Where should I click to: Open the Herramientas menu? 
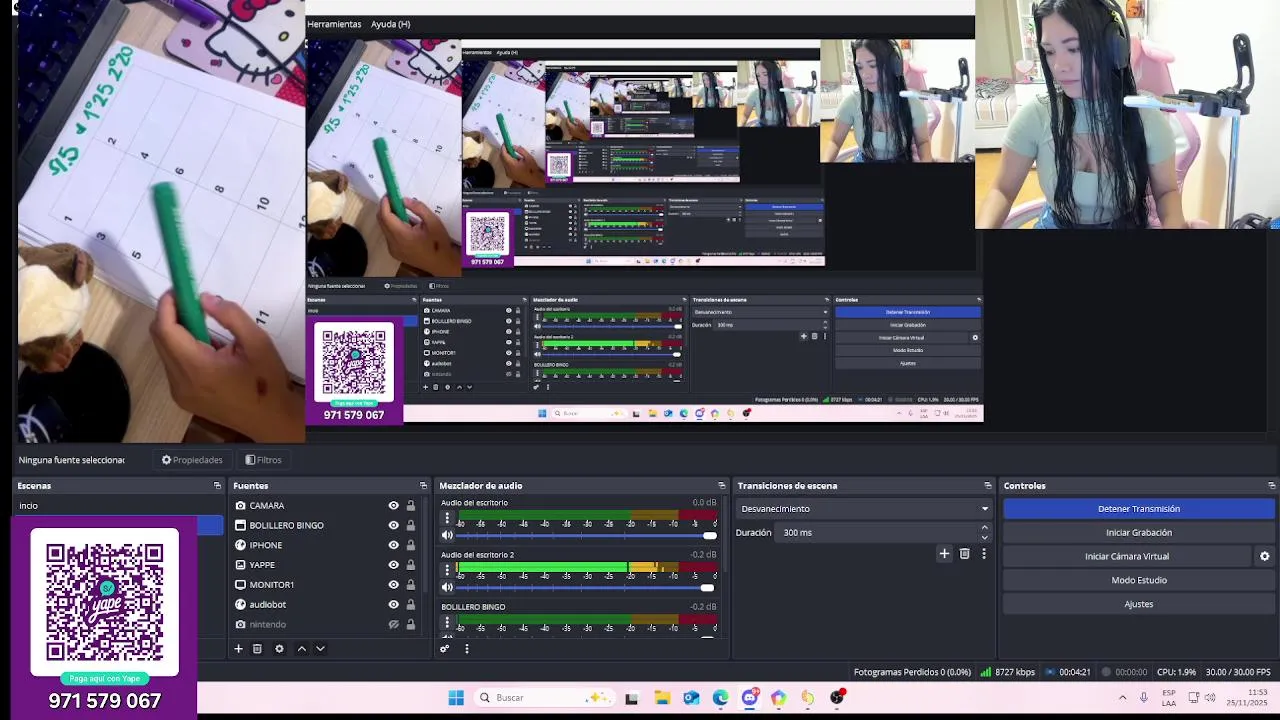click(x=334, y=24)
